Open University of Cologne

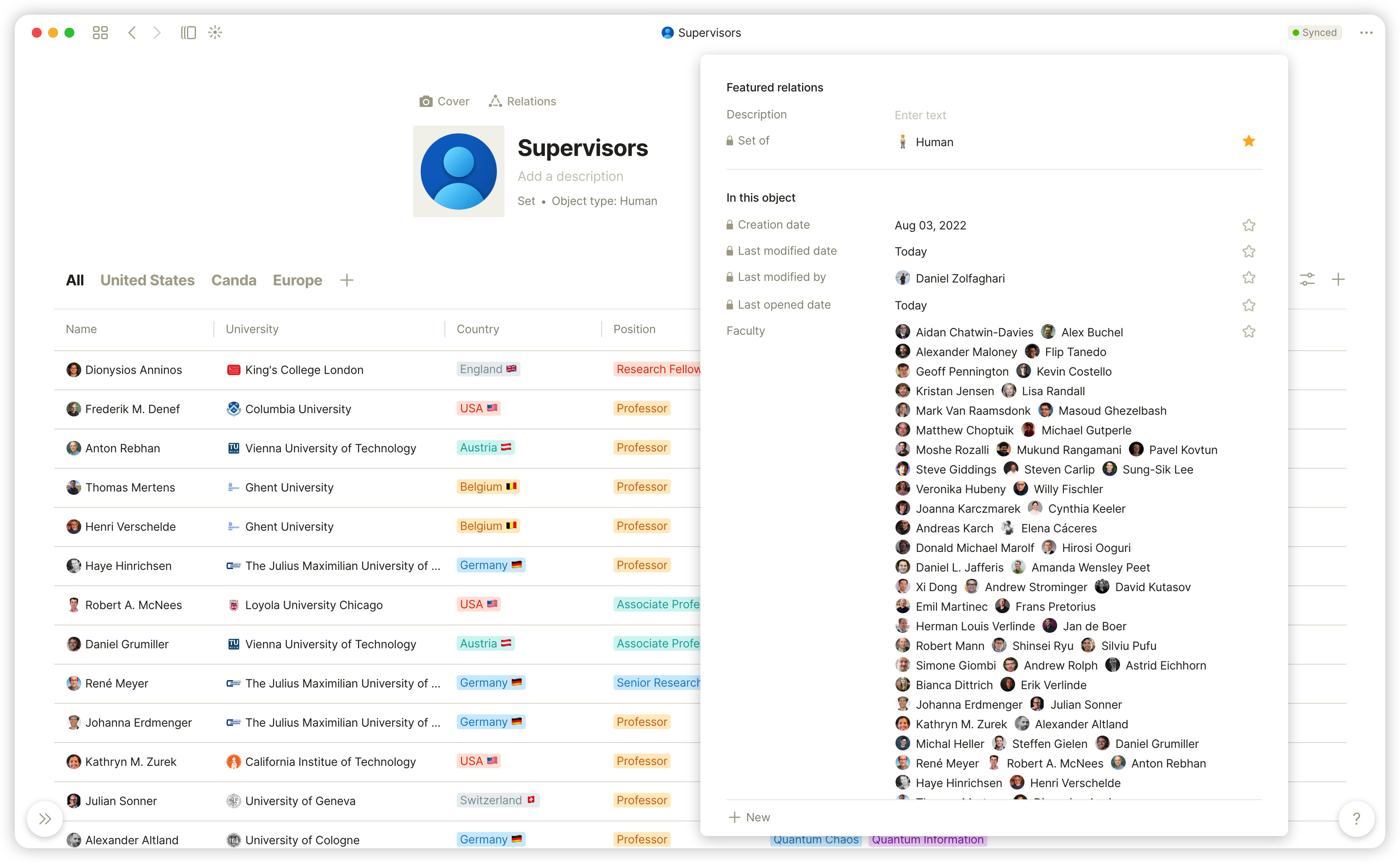click(293, 840)
